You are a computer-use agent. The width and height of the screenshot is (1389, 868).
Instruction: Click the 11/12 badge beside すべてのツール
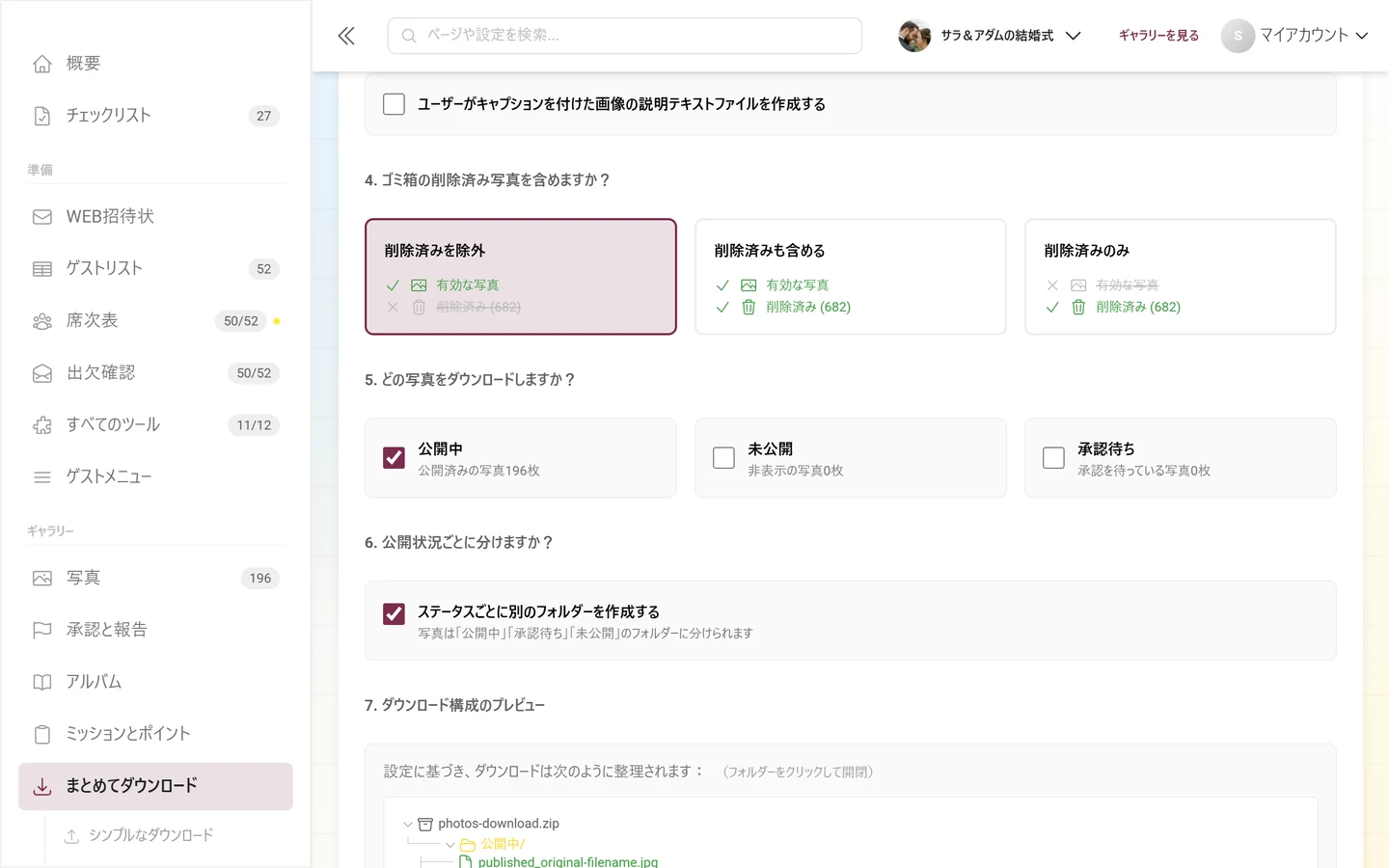click(x=254, y=425)
